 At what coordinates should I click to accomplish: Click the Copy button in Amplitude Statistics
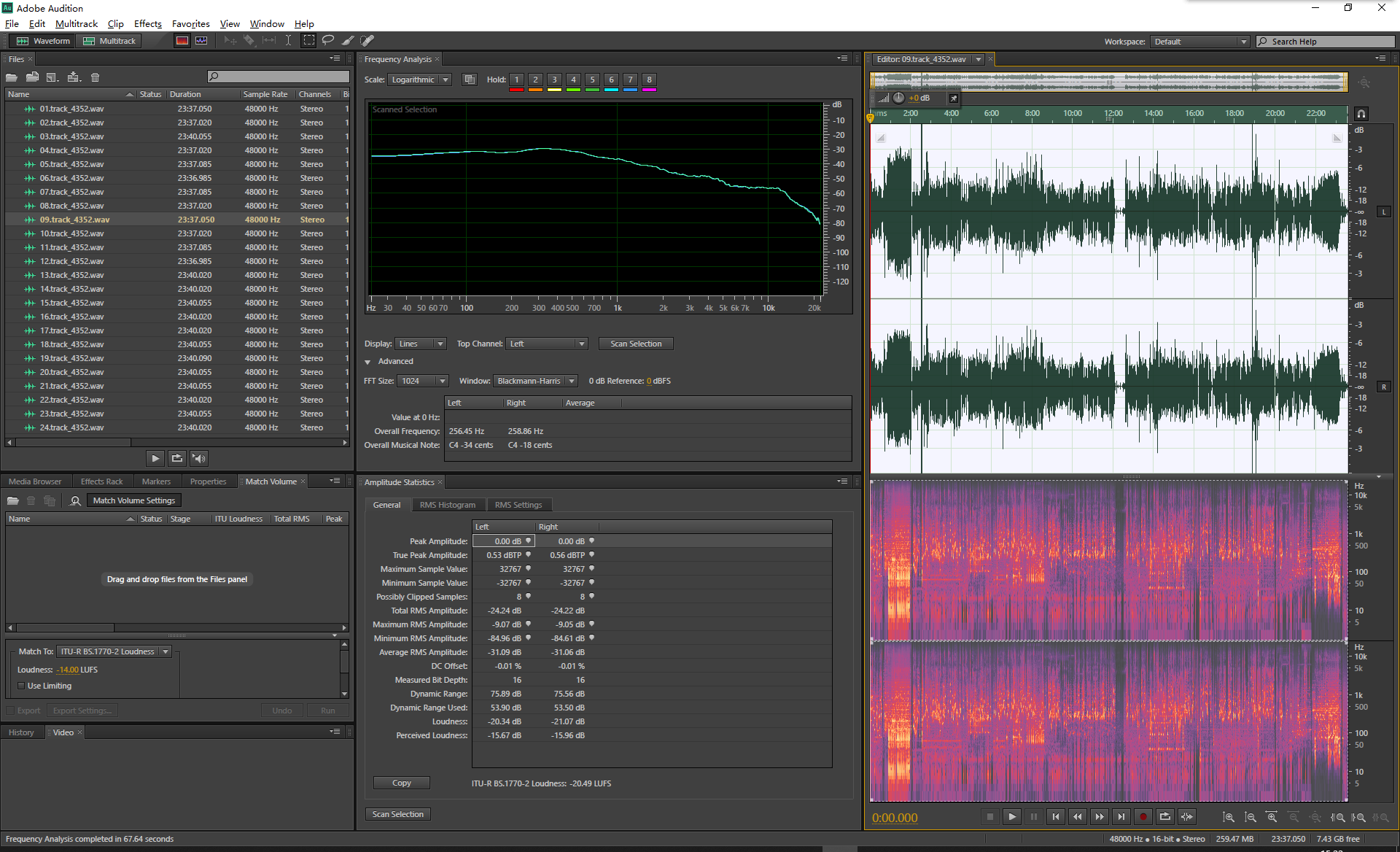[401, 783]
